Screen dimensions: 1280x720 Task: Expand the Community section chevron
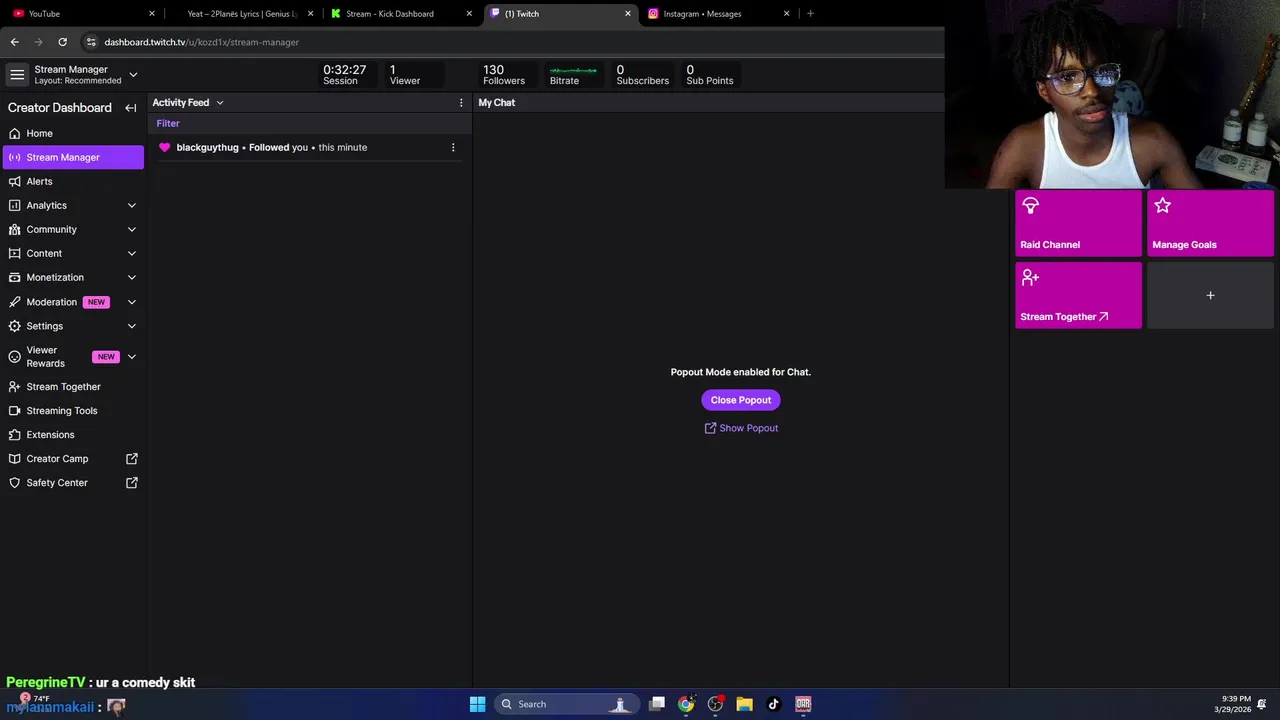[132, 229]
